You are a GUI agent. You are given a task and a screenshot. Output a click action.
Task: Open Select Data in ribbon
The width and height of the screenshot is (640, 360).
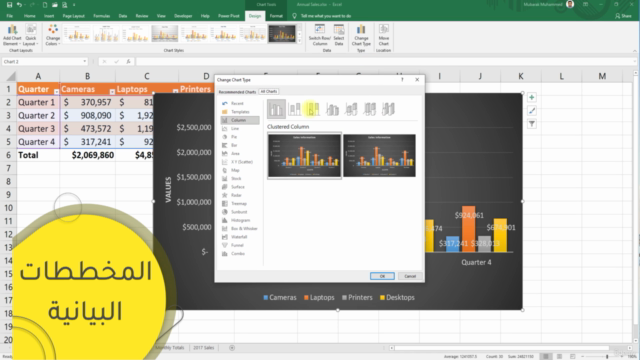(x=338, y=35)
